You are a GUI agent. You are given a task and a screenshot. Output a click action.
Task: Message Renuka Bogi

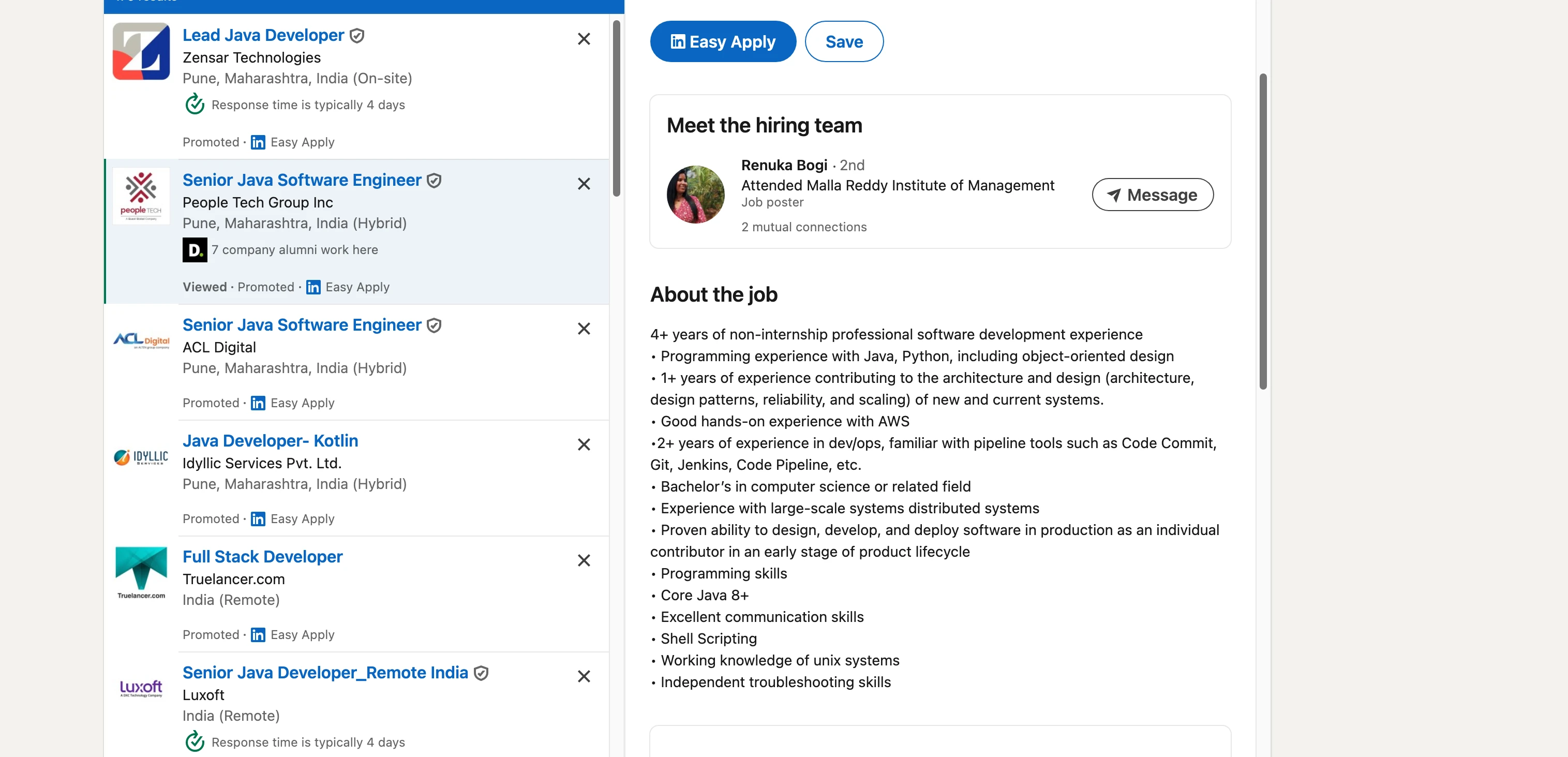1152,195
